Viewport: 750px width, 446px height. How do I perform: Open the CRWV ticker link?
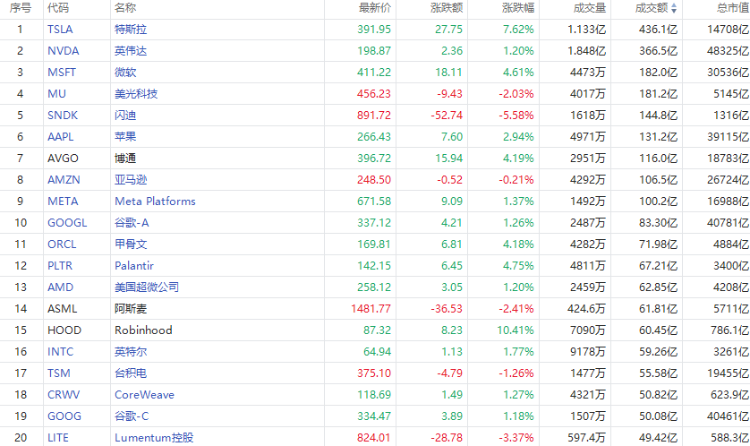[64, 395]
